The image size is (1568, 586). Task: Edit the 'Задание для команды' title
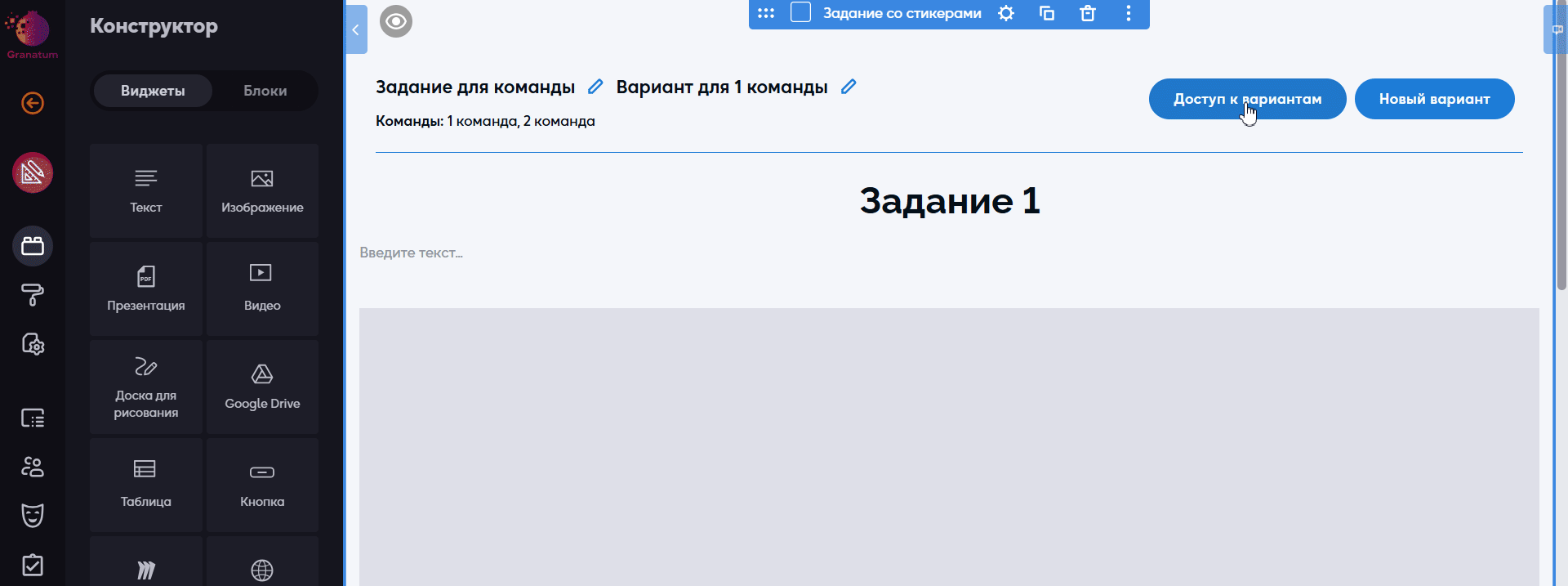click(x=595, y=87)
